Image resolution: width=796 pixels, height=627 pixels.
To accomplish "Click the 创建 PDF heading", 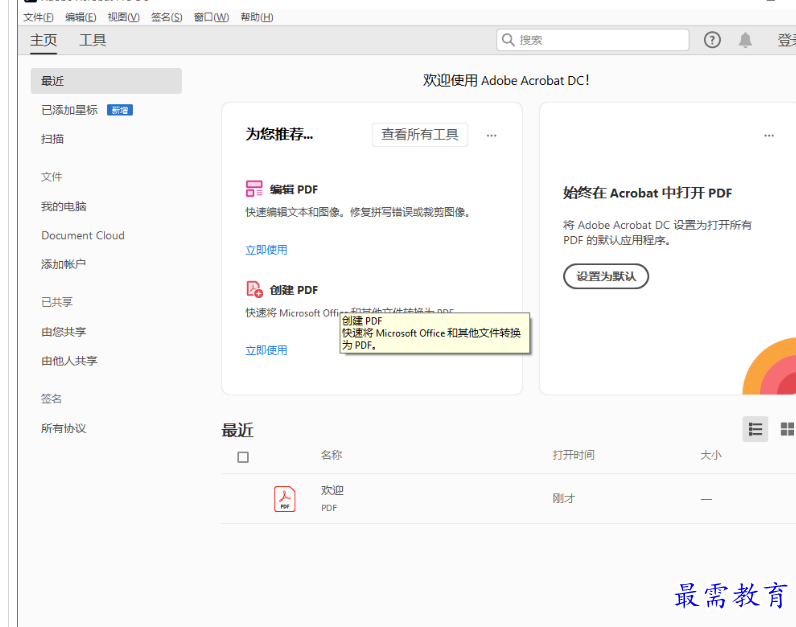I will tap(293, 290).
